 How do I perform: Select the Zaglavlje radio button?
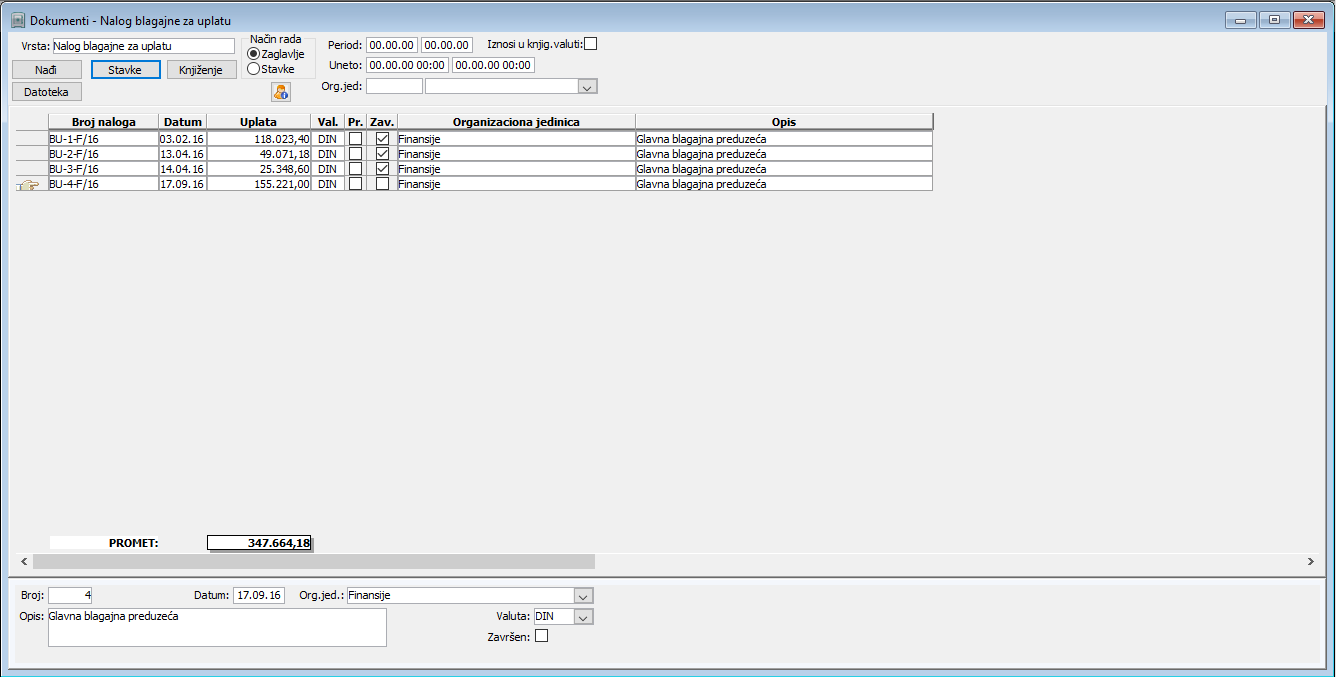[253, 54]
